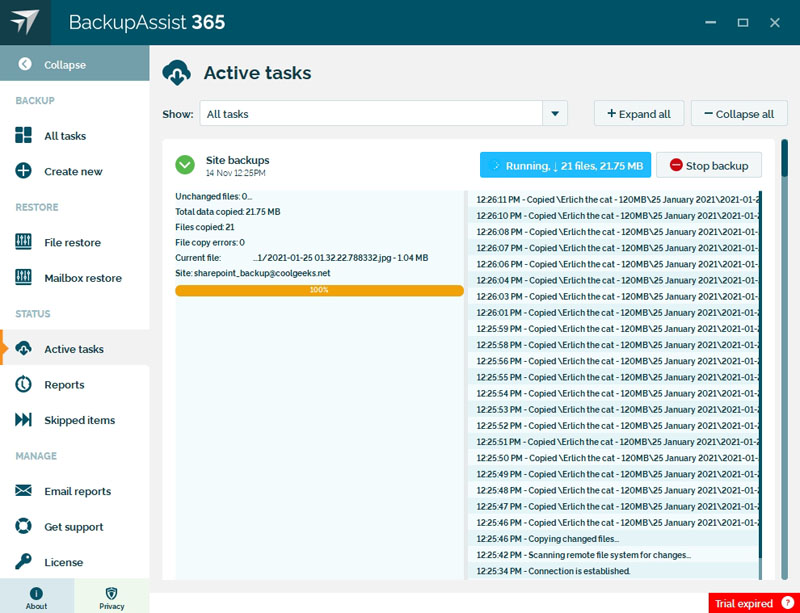Minimize the BackupAssist 365 window

click(710, 22)
